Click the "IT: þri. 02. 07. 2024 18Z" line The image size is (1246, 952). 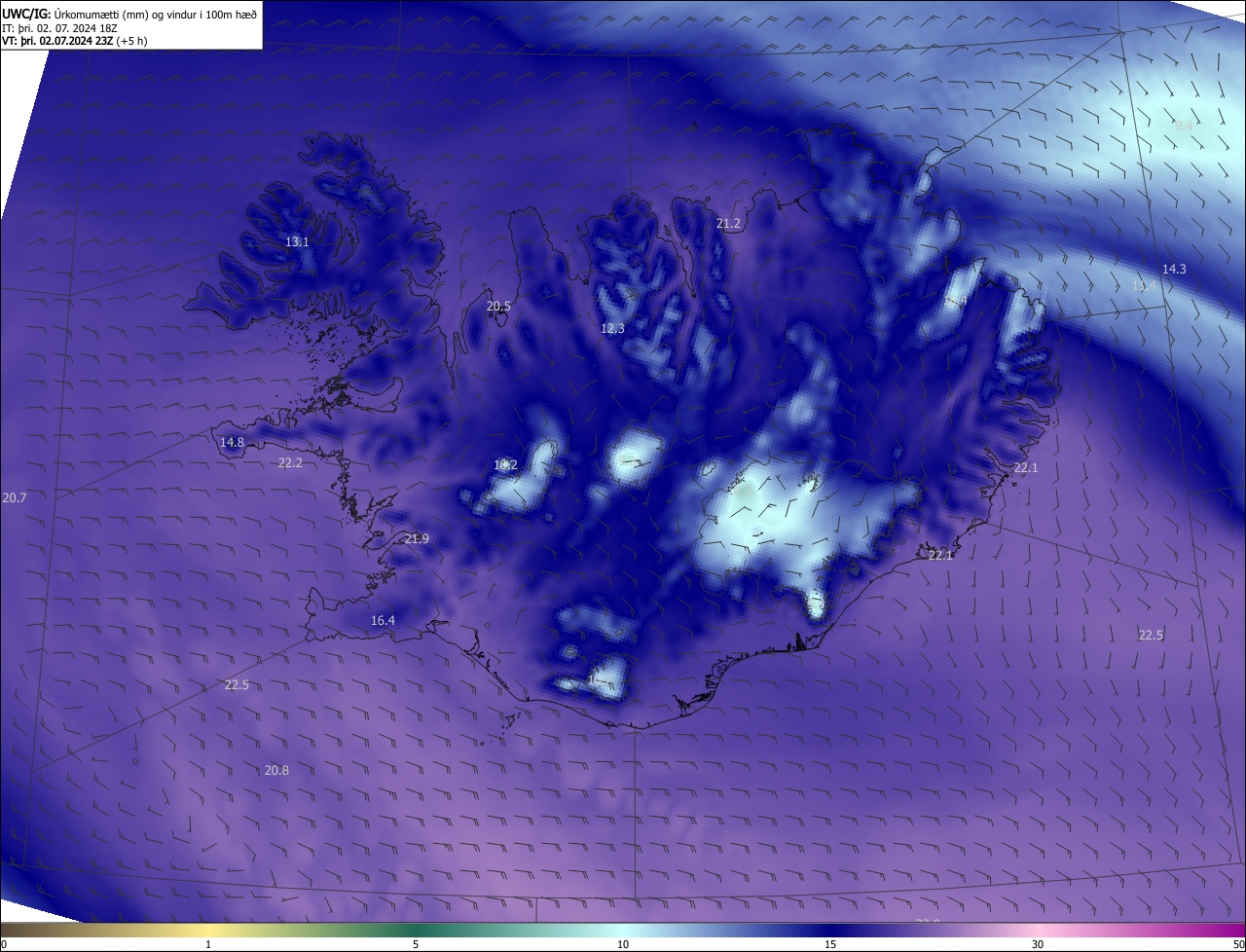[x=59, y=28]
